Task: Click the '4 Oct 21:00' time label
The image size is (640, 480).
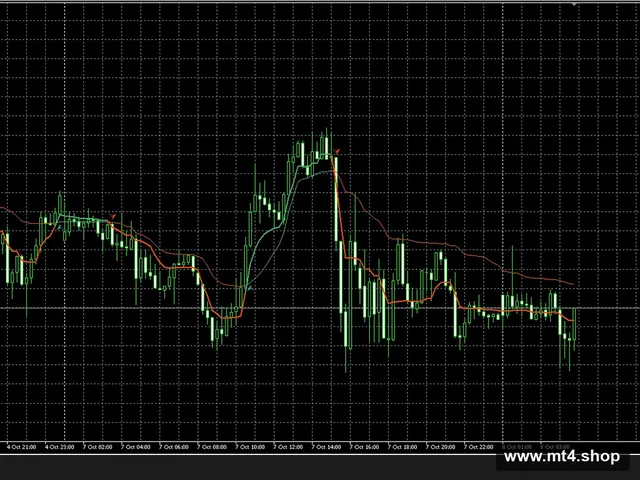Action: (21, 447)
